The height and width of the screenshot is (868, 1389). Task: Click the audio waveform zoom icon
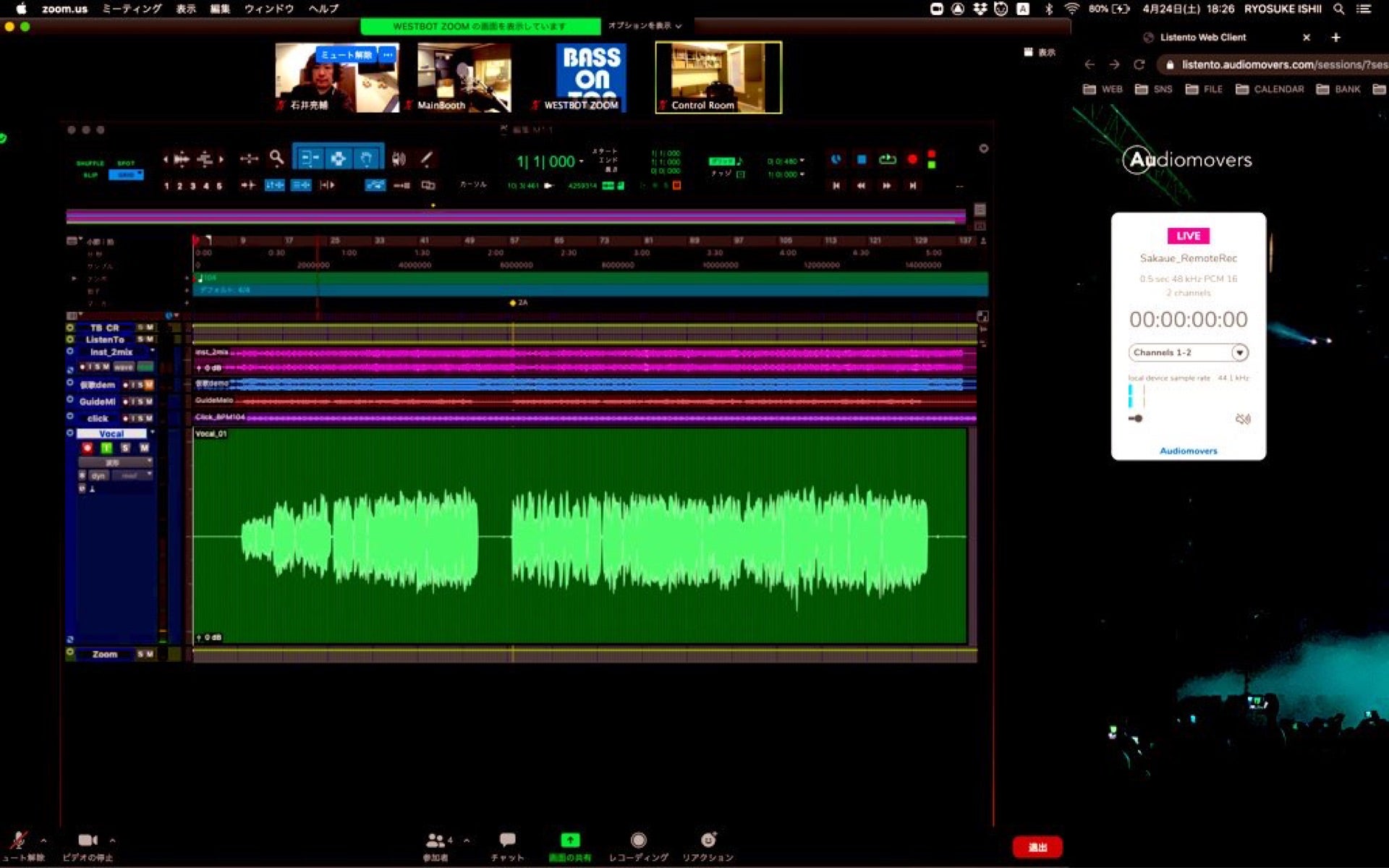[181, 158]
